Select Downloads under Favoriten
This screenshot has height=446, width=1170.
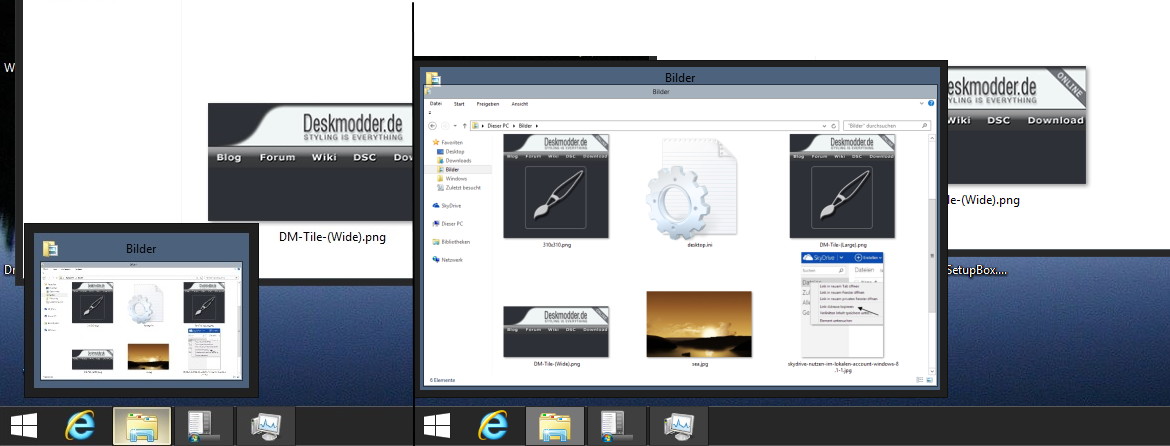coord(454,160)
